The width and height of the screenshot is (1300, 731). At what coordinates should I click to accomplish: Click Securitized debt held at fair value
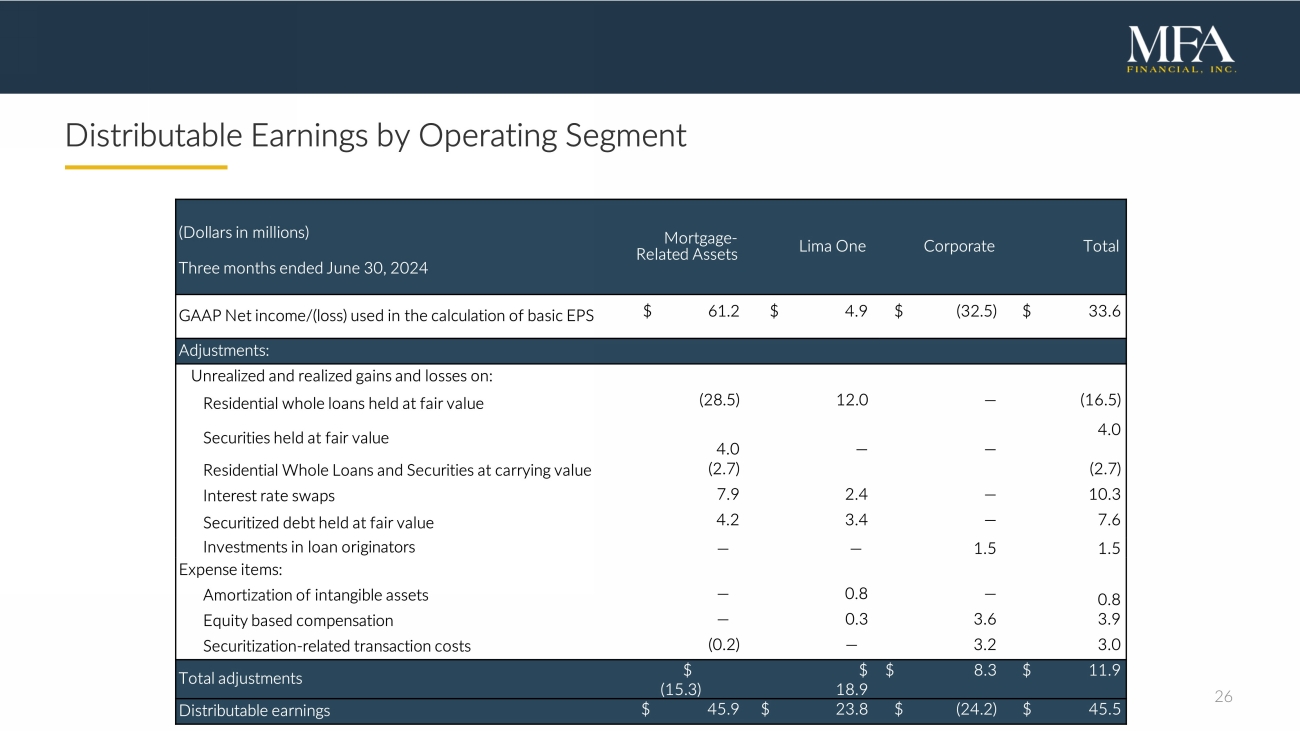(318, 522)
